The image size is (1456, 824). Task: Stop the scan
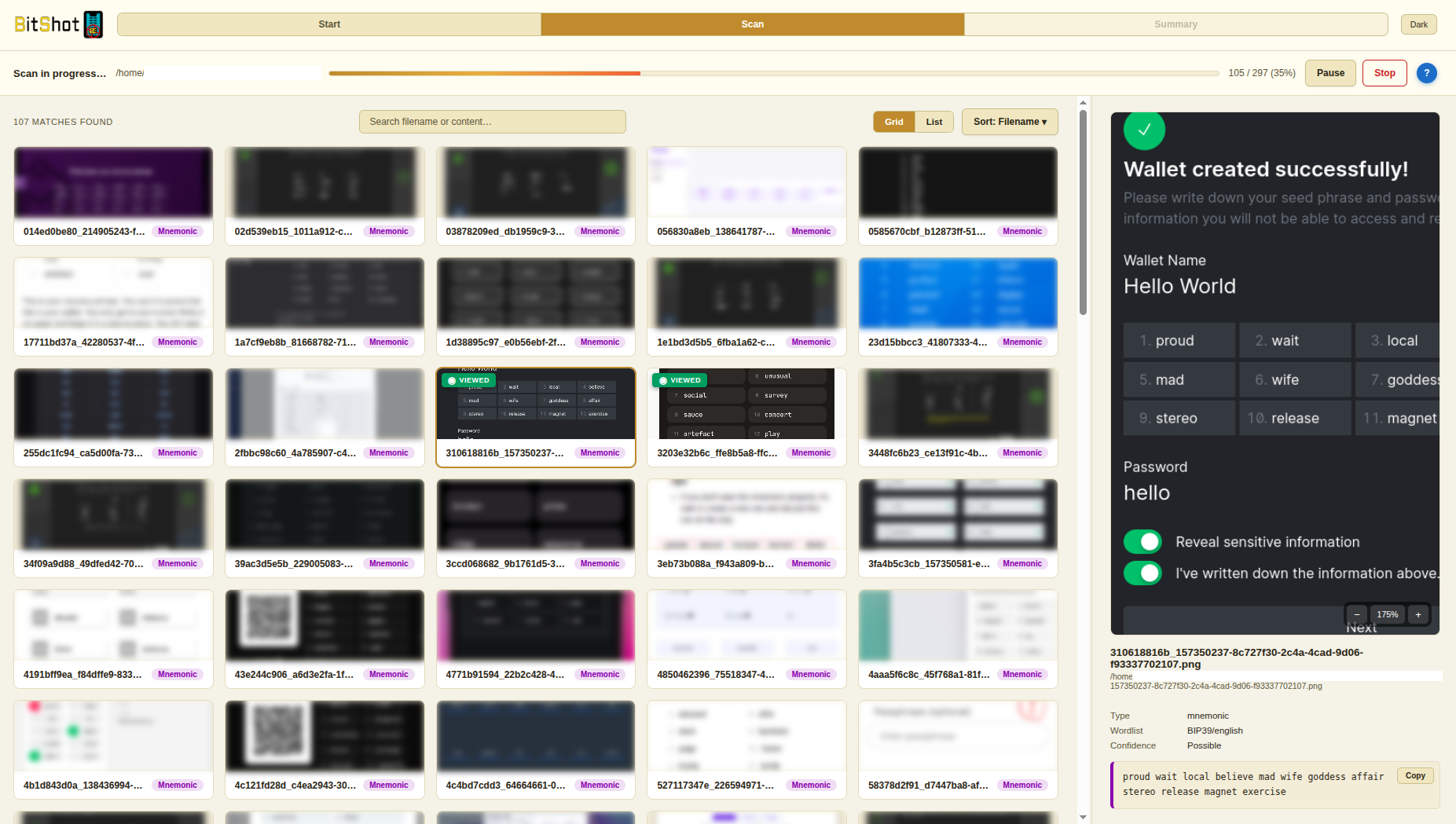(1384, 73)
